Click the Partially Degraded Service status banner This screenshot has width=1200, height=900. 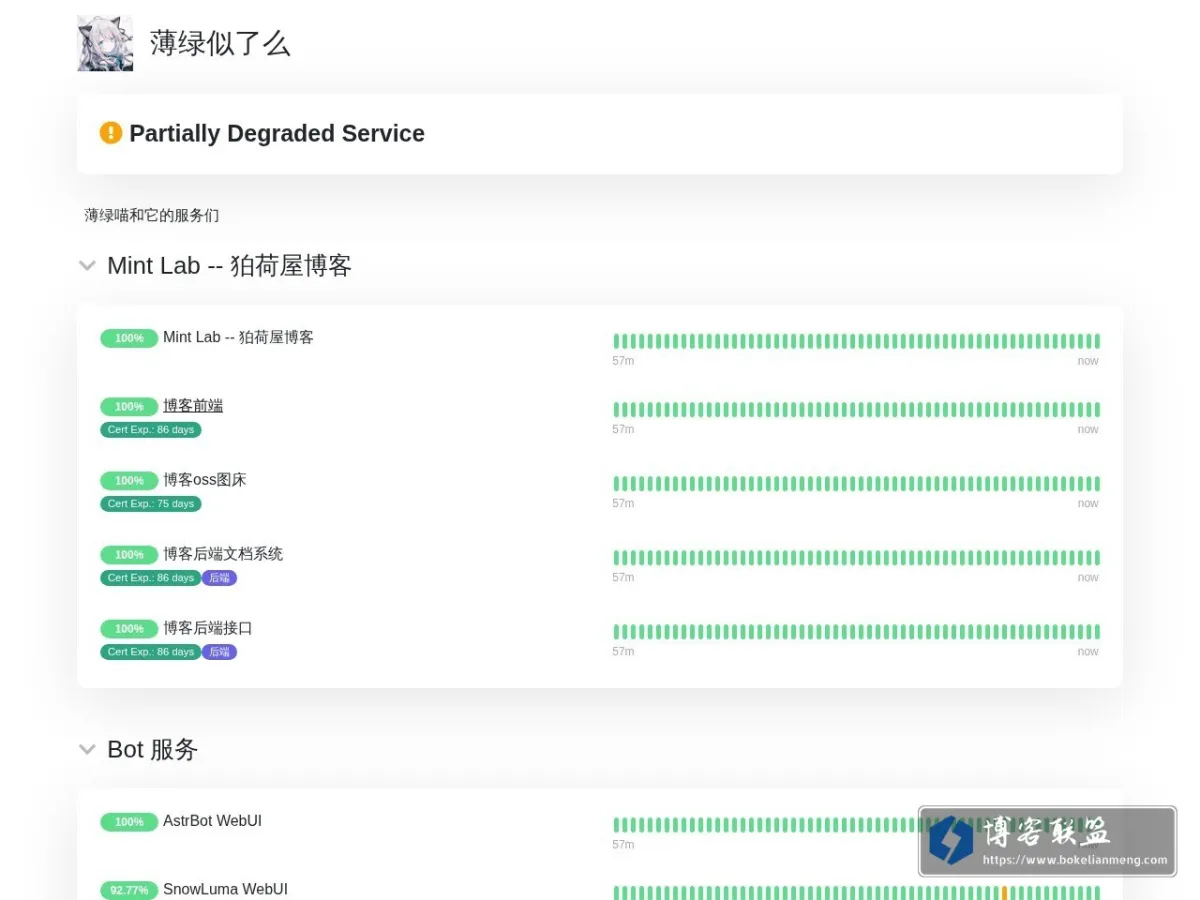[x=600, y=134]
